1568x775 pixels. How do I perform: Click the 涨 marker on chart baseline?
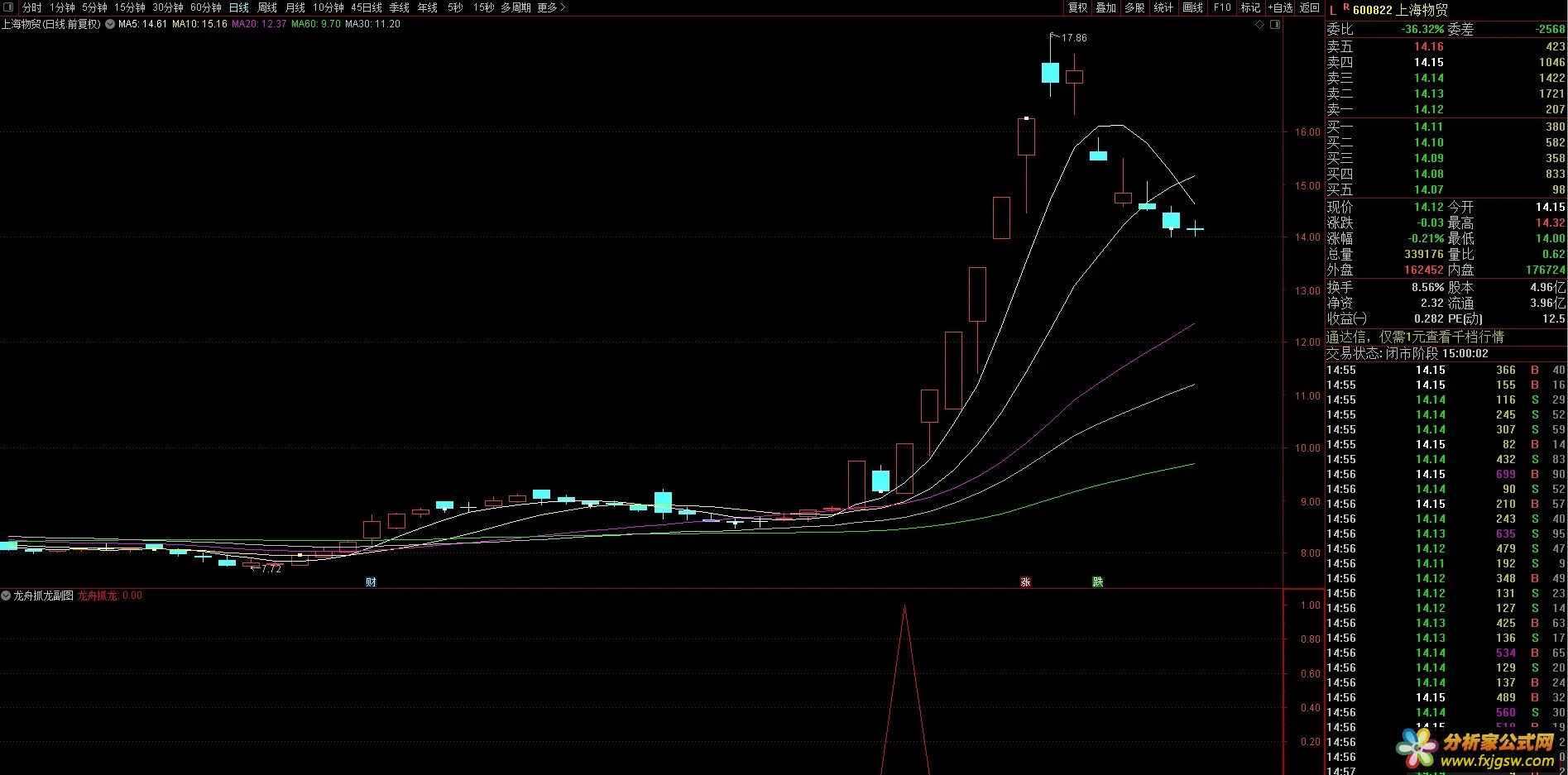[1025, 581]
